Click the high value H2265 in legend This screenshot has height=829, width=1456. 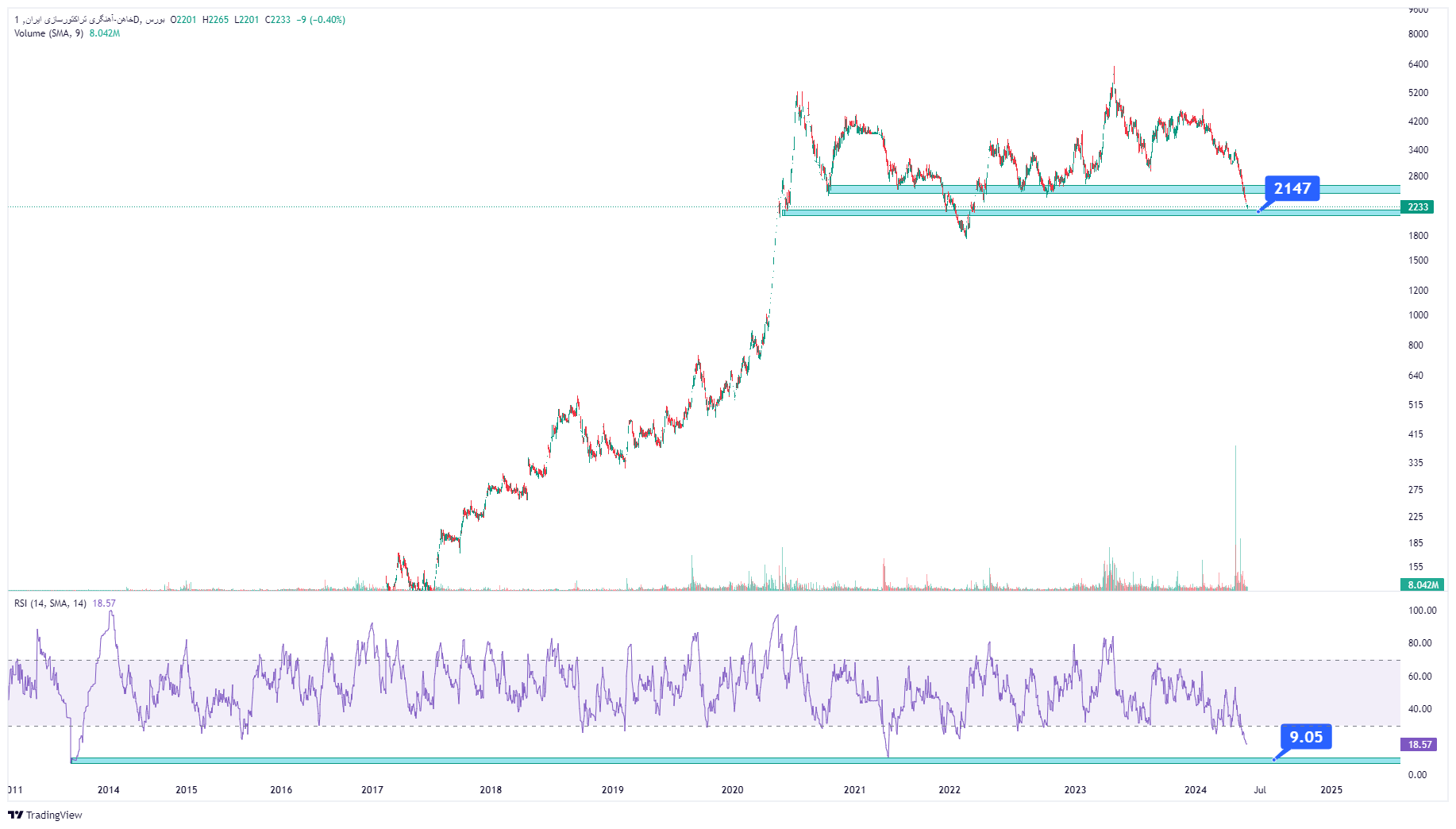[215, 20]
